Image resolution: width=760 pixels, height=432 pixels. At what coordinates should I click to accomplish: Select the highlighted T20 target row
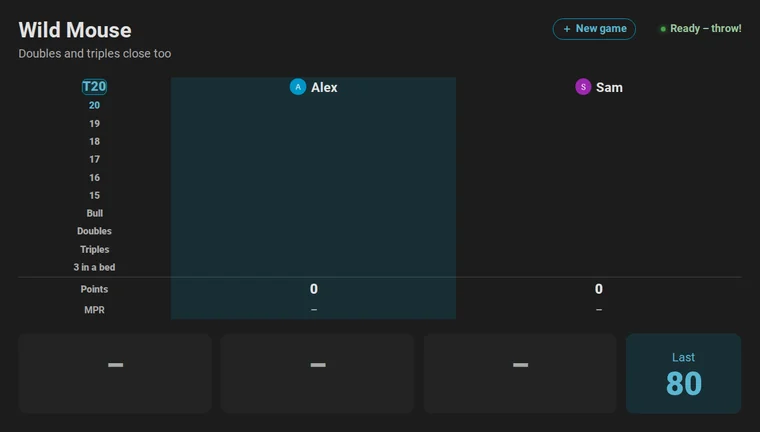coord(94,87)
